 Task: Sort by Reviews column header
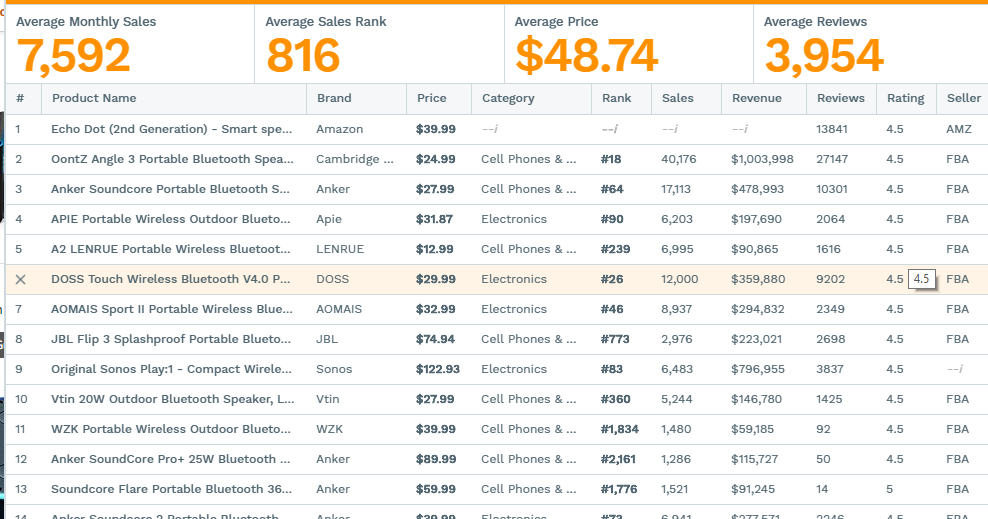coord(841,98)
